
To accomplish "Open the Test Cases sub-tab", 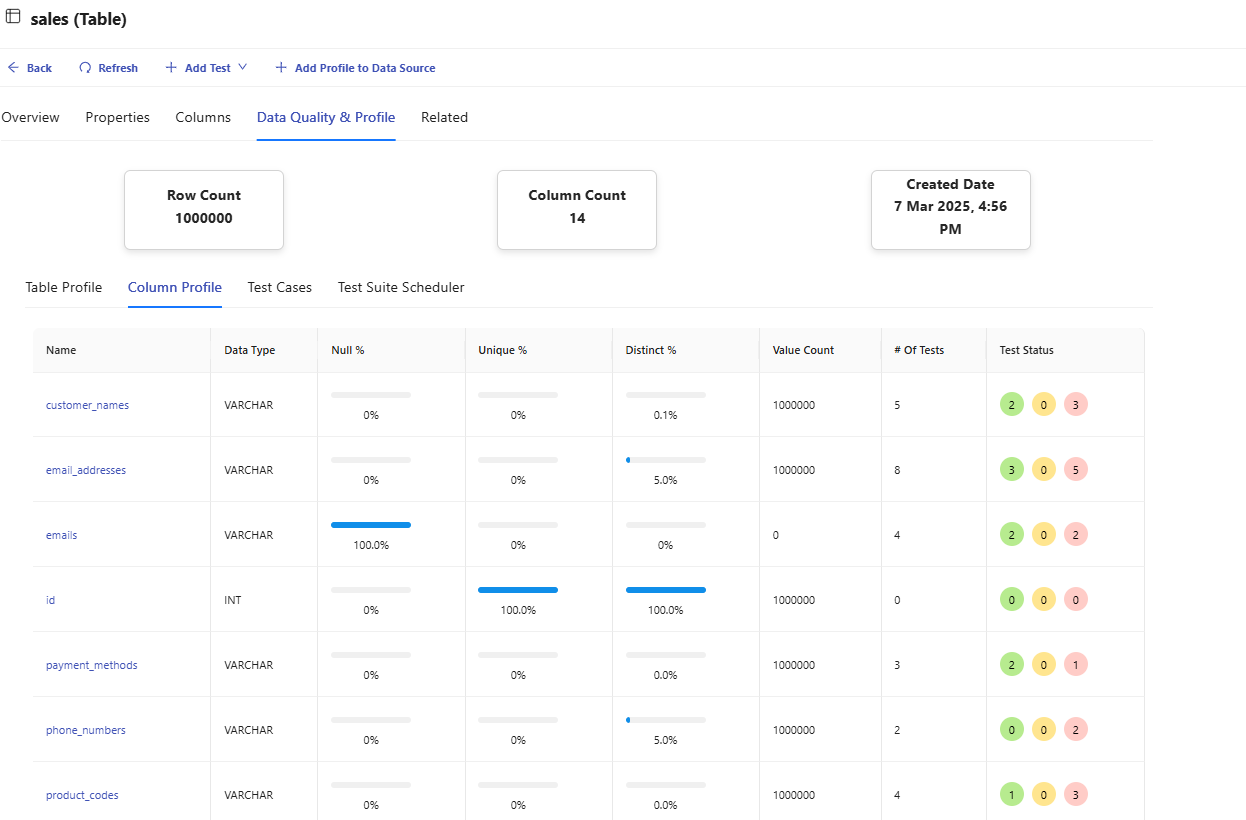I will click(280, 288).
